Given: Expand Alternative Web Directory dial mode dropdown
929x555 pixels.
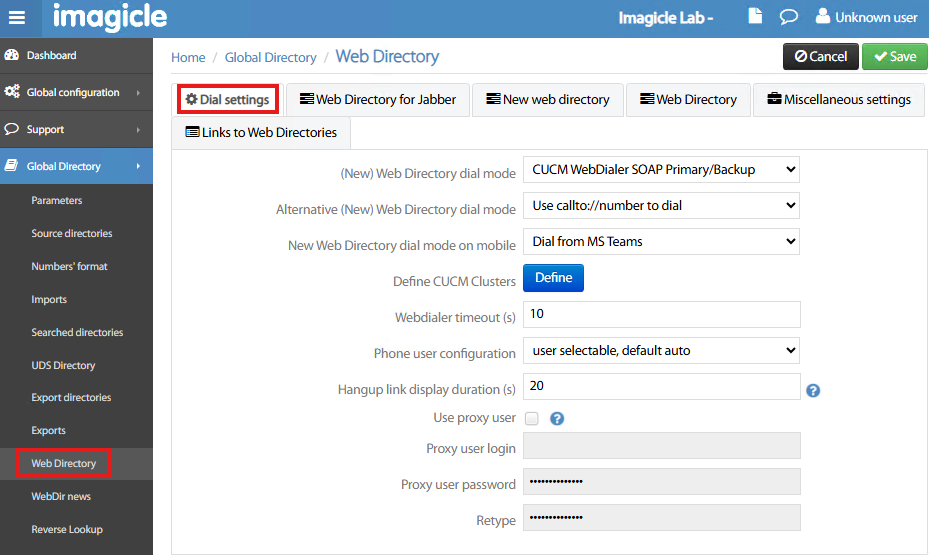Looking at the screenshot, I should click(x=661, y=206).
